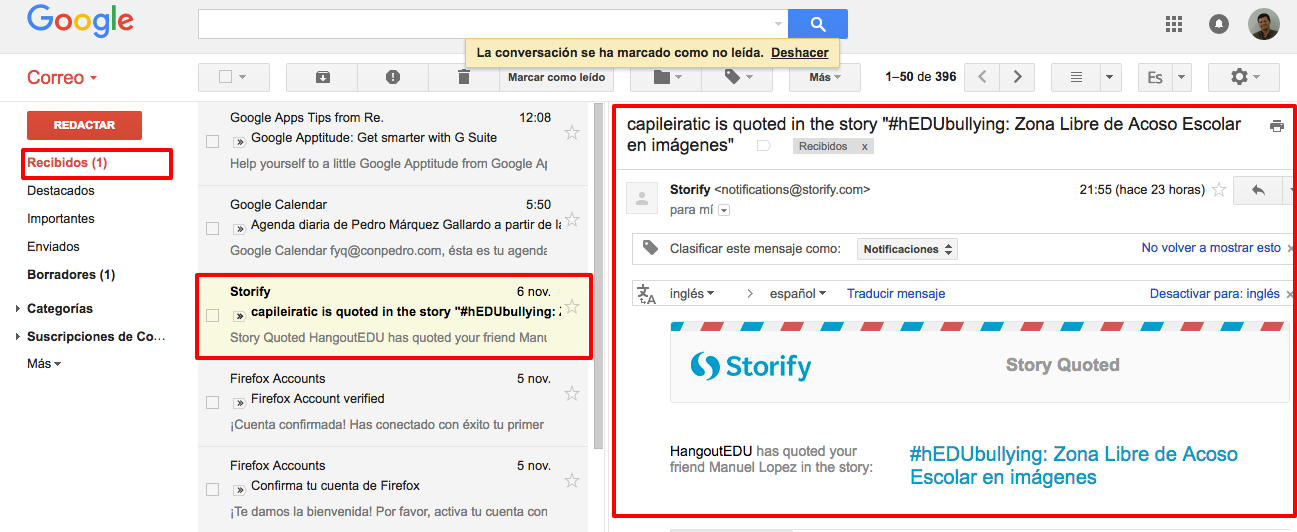This screenshot has width=1297, height=532.
Task: Click the Storify logo in the email
Action: tap(751, 366)
